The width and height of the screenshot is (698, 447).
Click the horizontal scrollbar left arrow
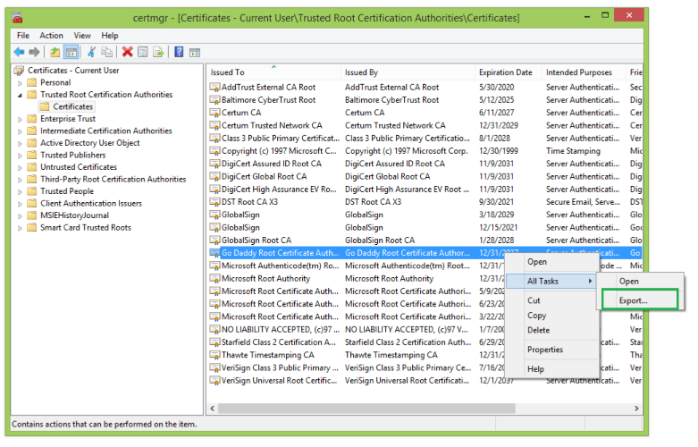coord(213,408)
